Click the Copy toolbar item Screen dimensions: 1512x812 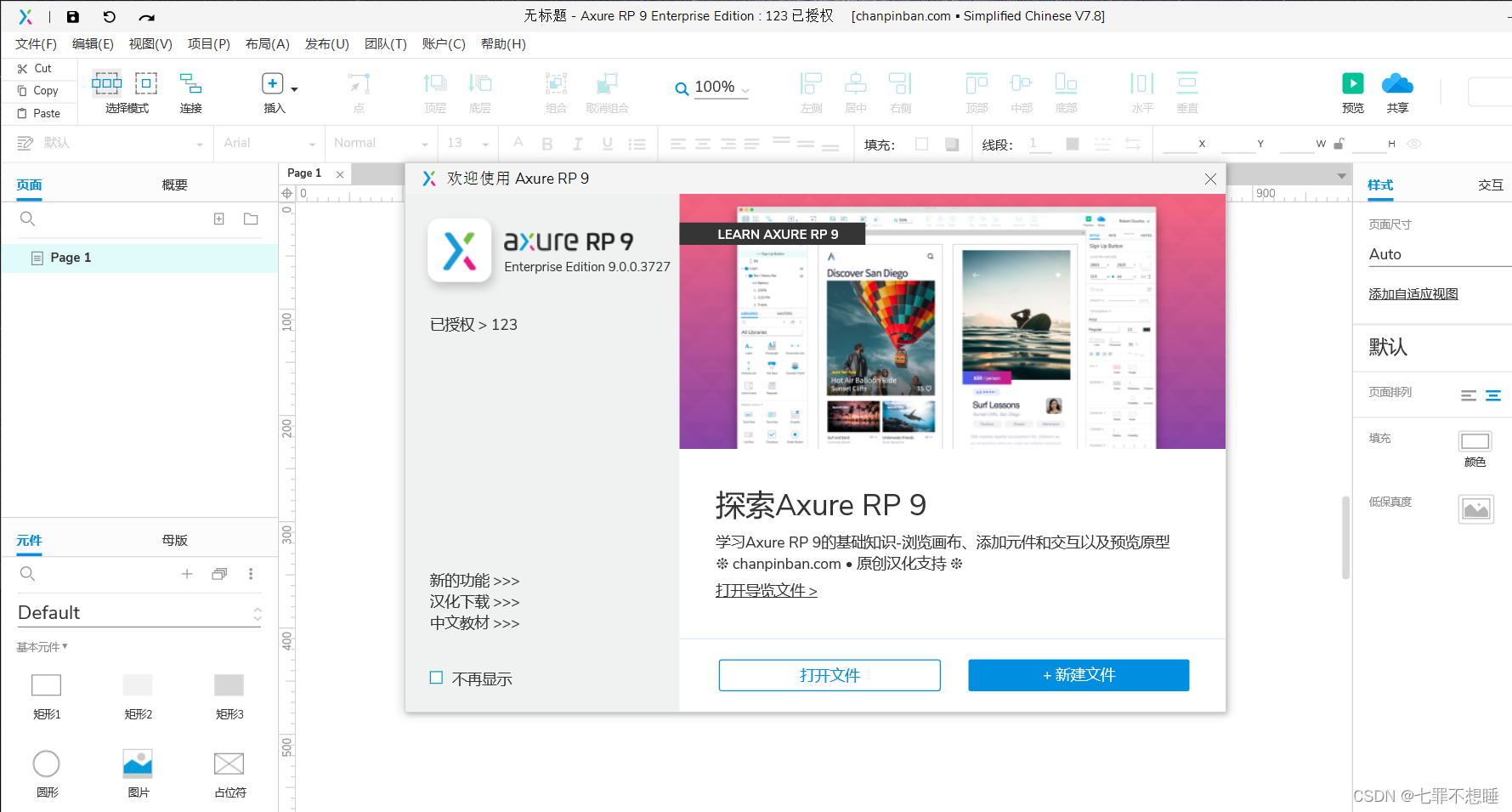click(38, 90)
